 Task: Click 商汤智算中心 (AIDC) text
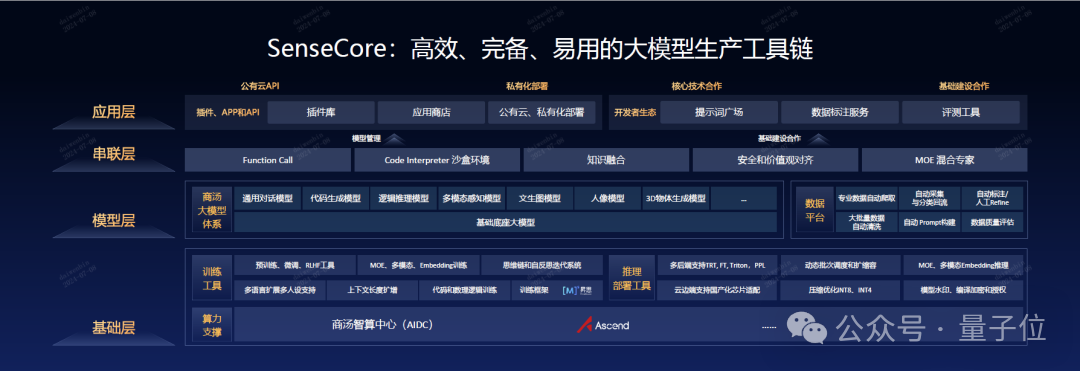(382, 325)
